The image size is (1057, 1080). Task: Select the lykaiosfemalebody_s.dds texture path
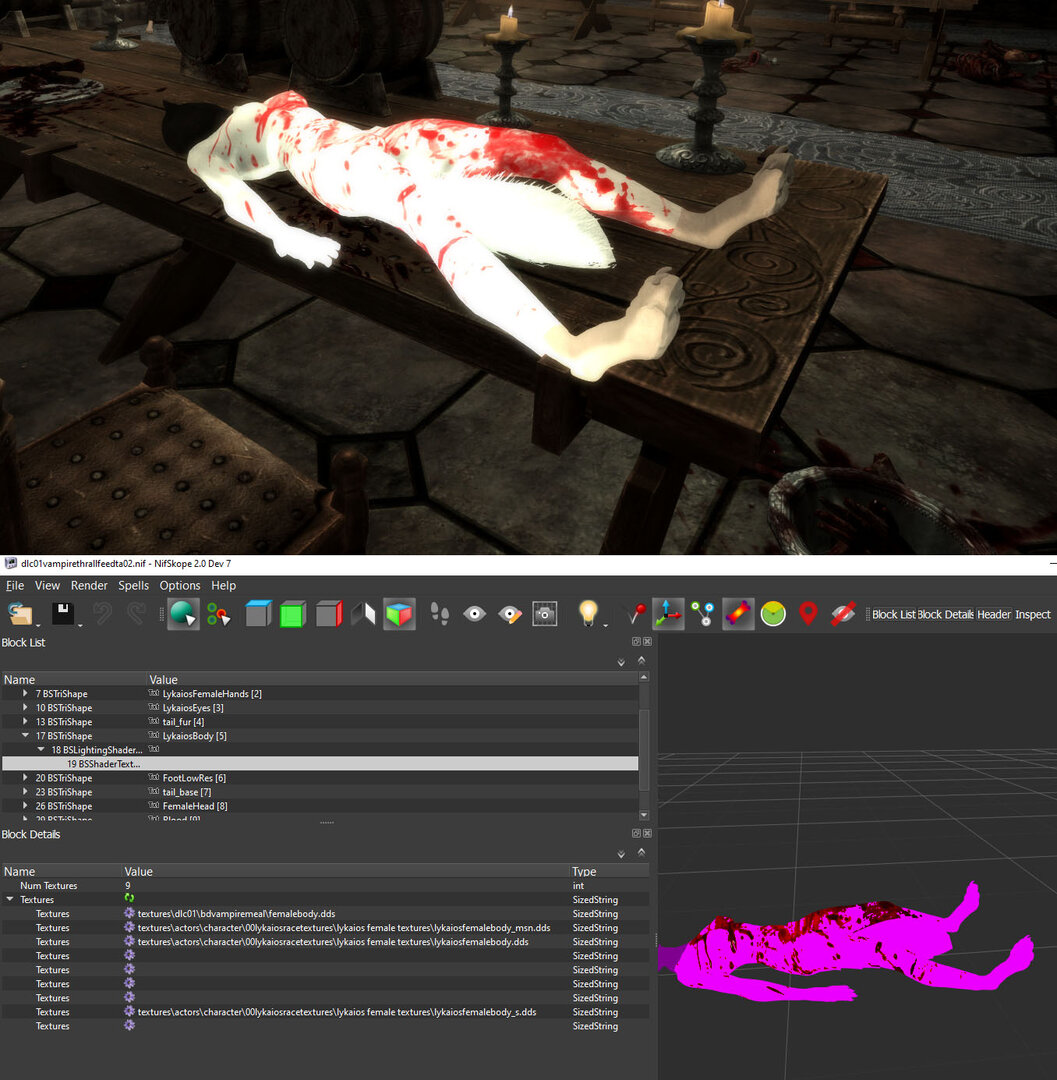(337, 1012)
